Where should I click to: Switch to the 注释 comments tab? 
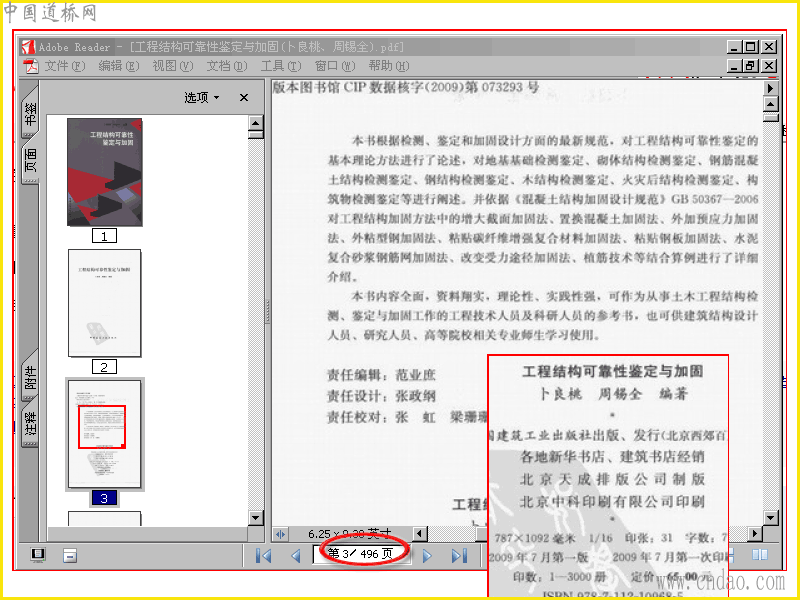click(x=30, y=423)
